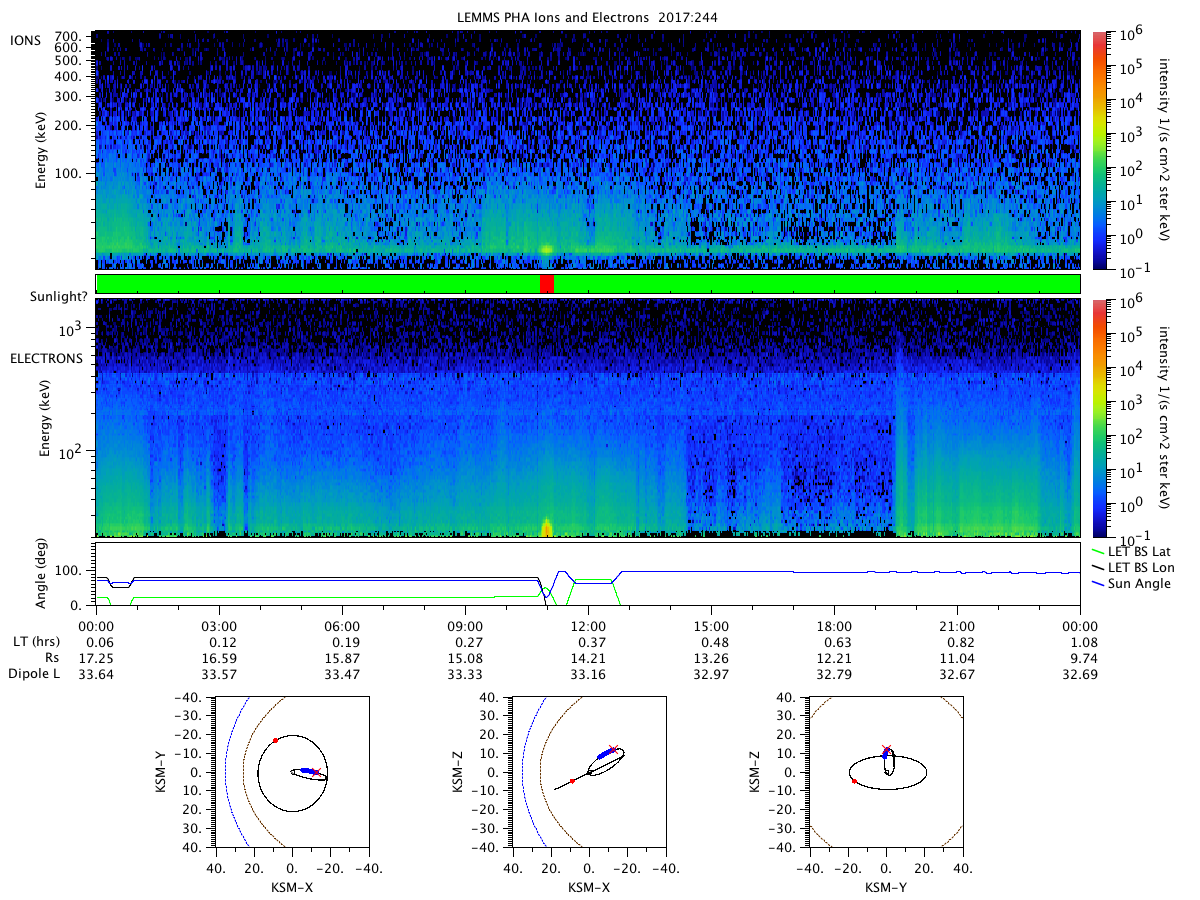
Task: Click the red dot in KSM-X KSM-Y plot
Action: 275,740
